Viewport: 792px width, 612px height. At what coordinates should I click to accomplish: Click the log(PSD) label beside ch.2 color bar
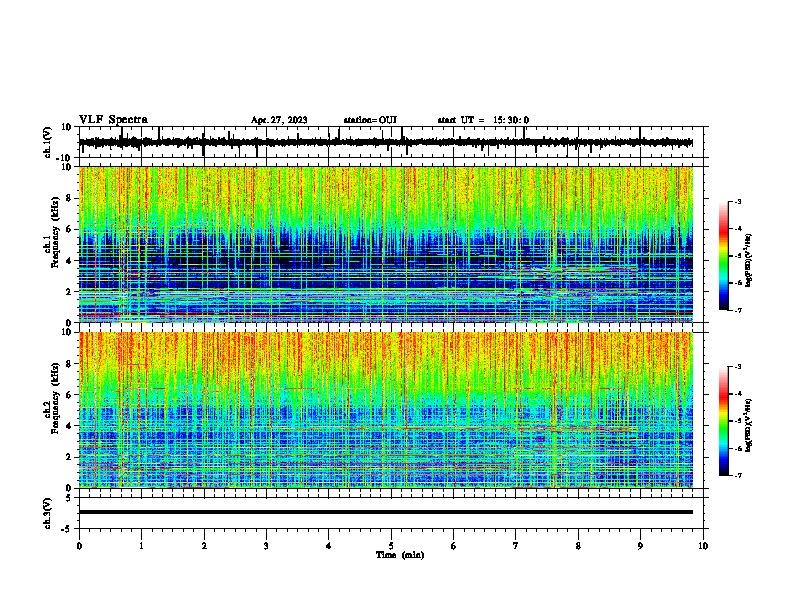click(749, 425)
